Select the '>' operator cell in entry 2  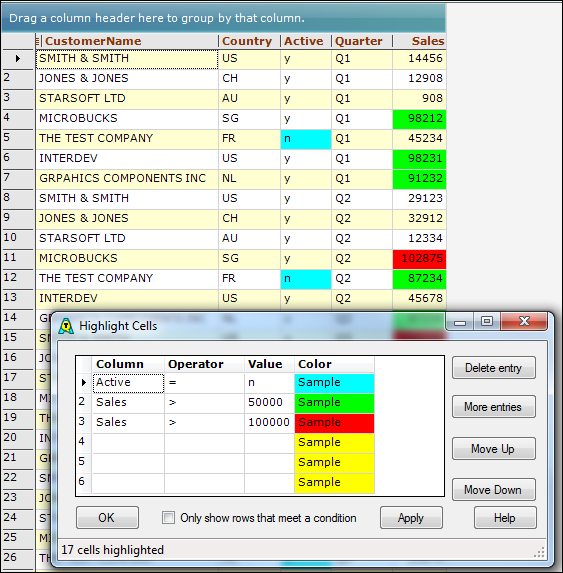click(205, 403)
